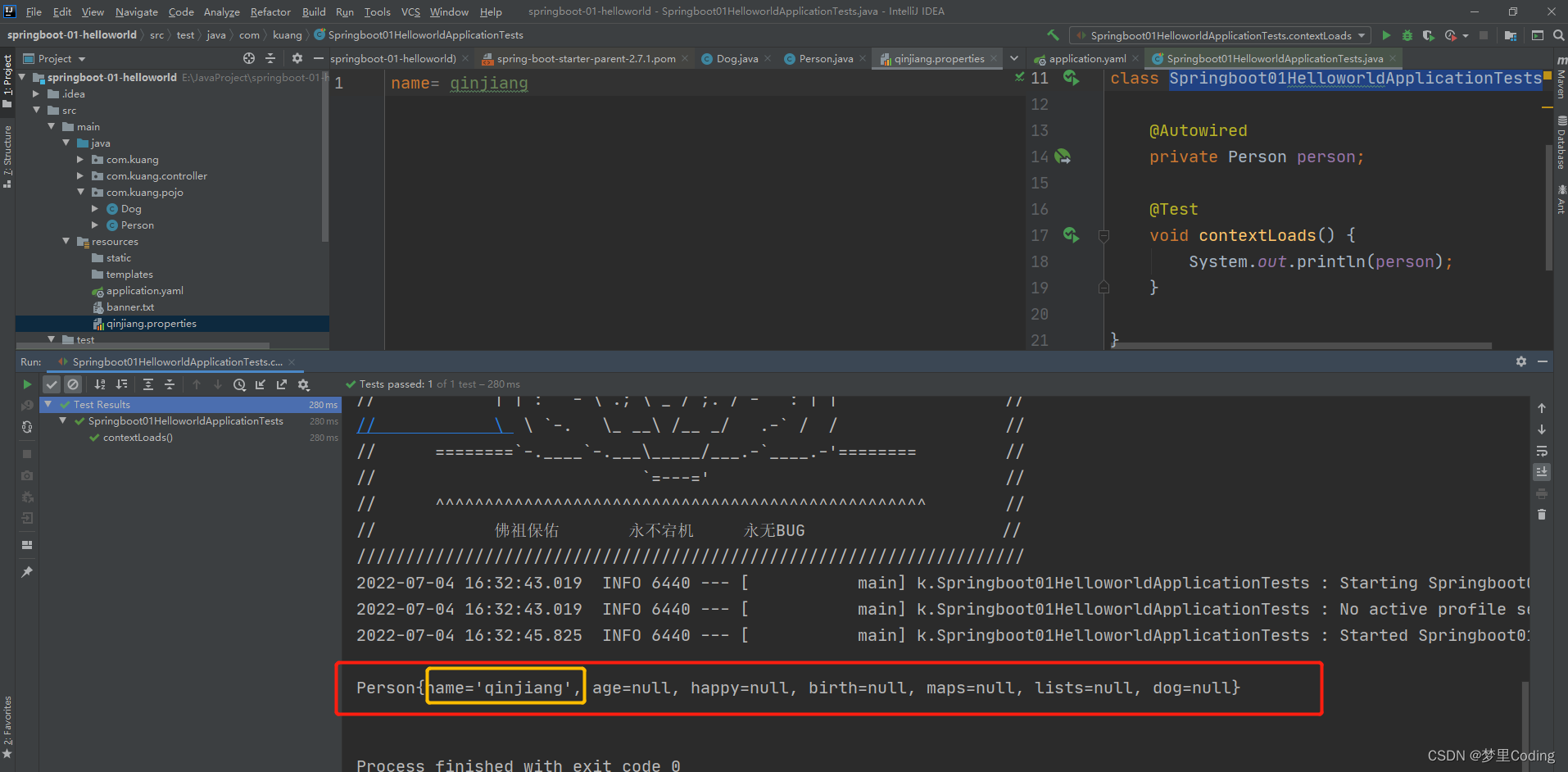The width and height of the screenshot is (1568, 772).
Task: Open Project view selector dropdown
Action: [x=55, y=58]
